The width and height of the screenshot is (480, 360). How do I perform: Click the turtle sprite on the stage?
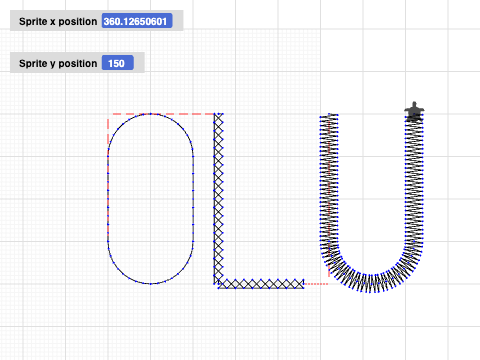[414, 111]
